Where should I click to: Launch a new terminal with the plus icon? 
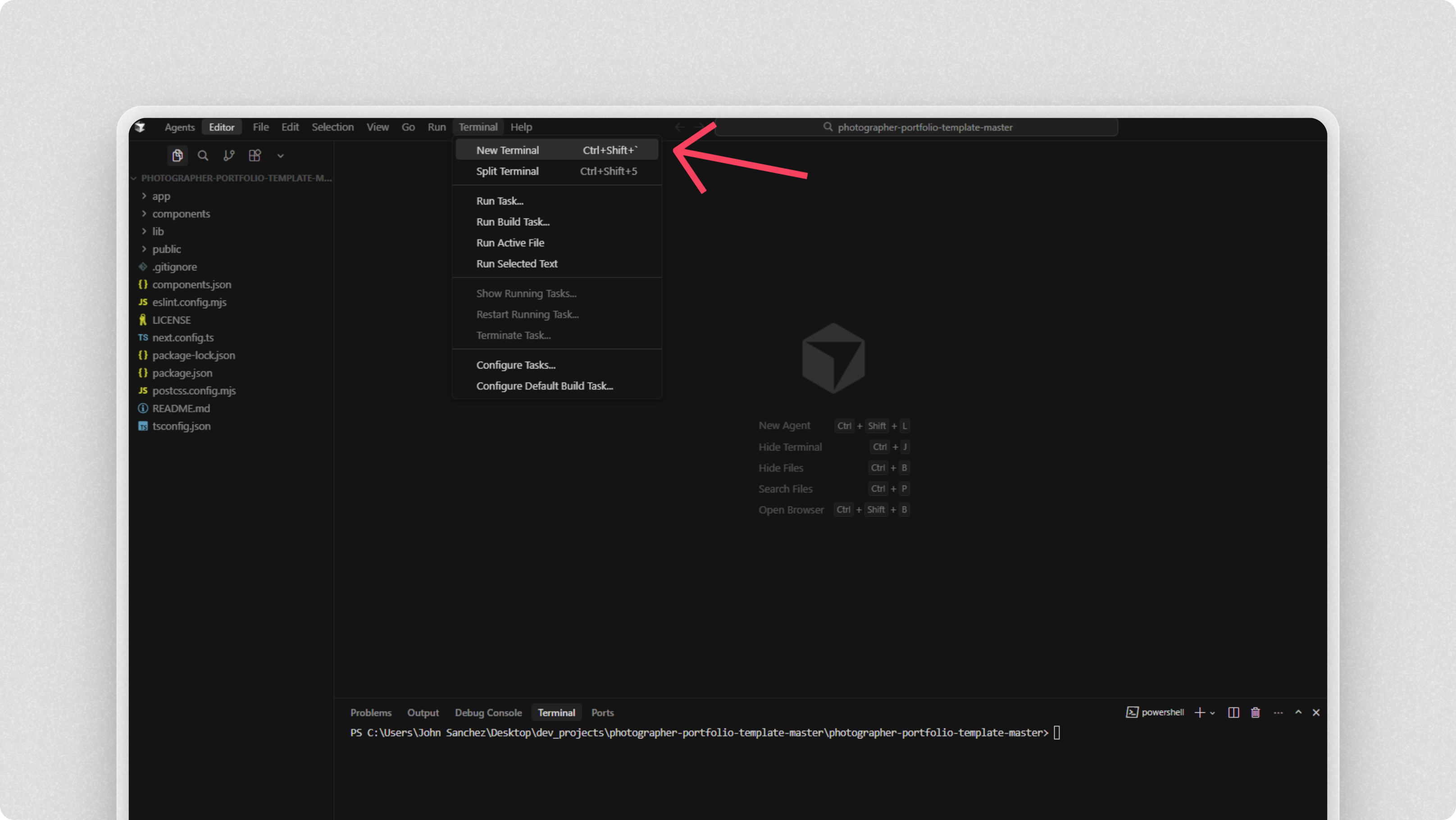[1199, 712]
